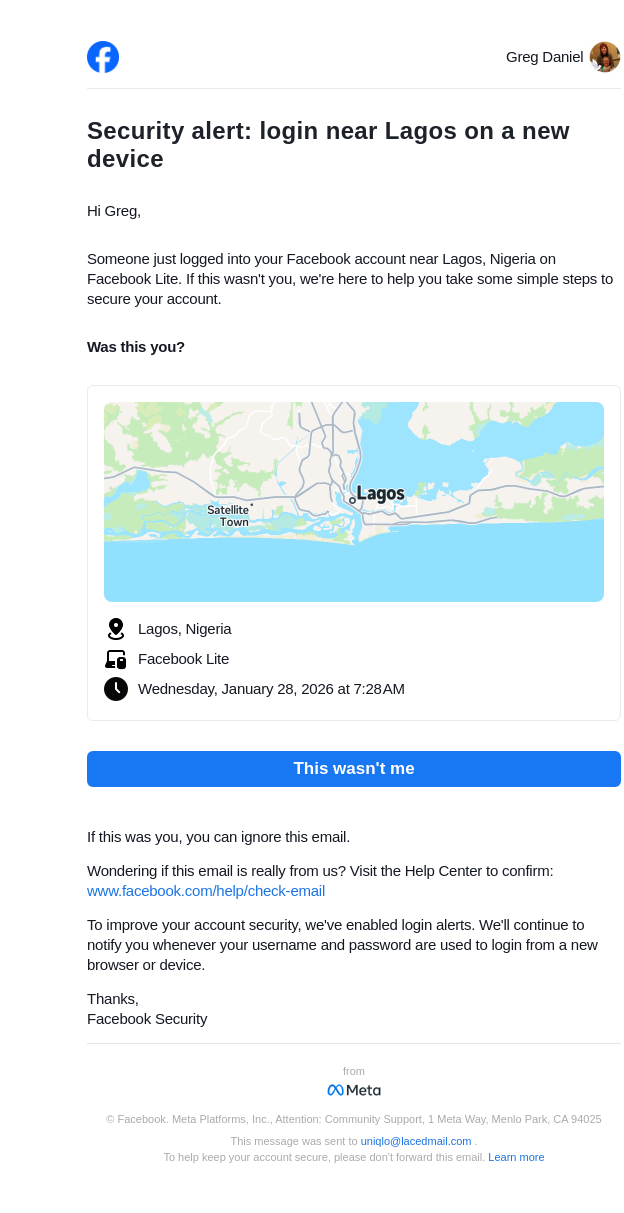
Task: Click Greg Daniel's profile avatar
Action: pyautogui.click(x=604, y=57)
